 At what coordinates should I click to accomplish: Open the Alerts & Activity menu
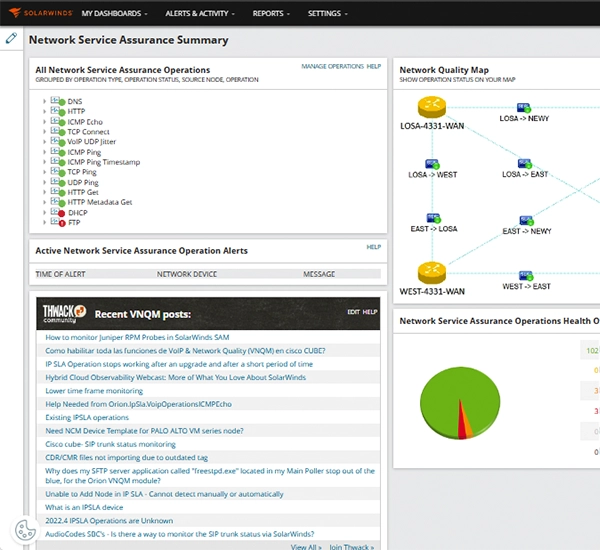[200, 13]
